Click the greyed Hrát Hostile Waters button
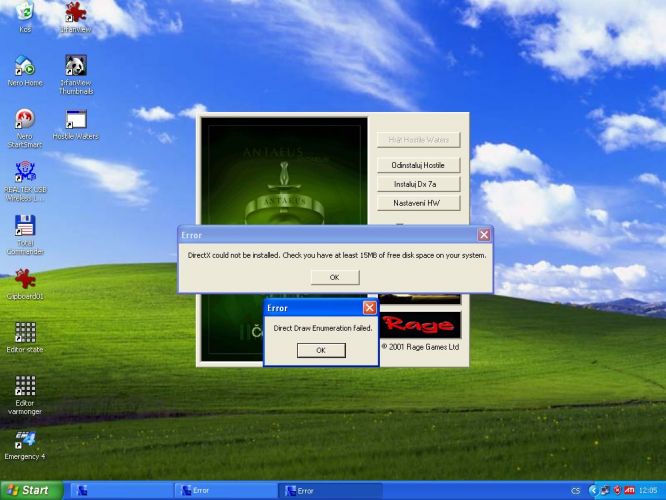The height and width of the screenshot is (500, 666). (418, 140)
